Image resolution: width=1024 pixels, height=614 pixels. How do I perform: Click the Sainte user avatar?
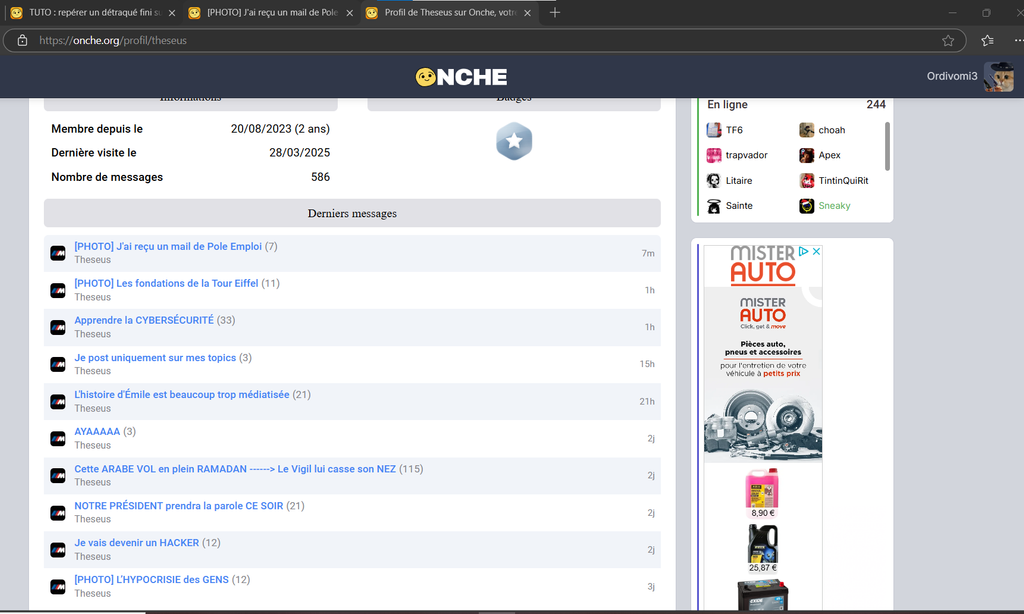[x=714, y=206]
